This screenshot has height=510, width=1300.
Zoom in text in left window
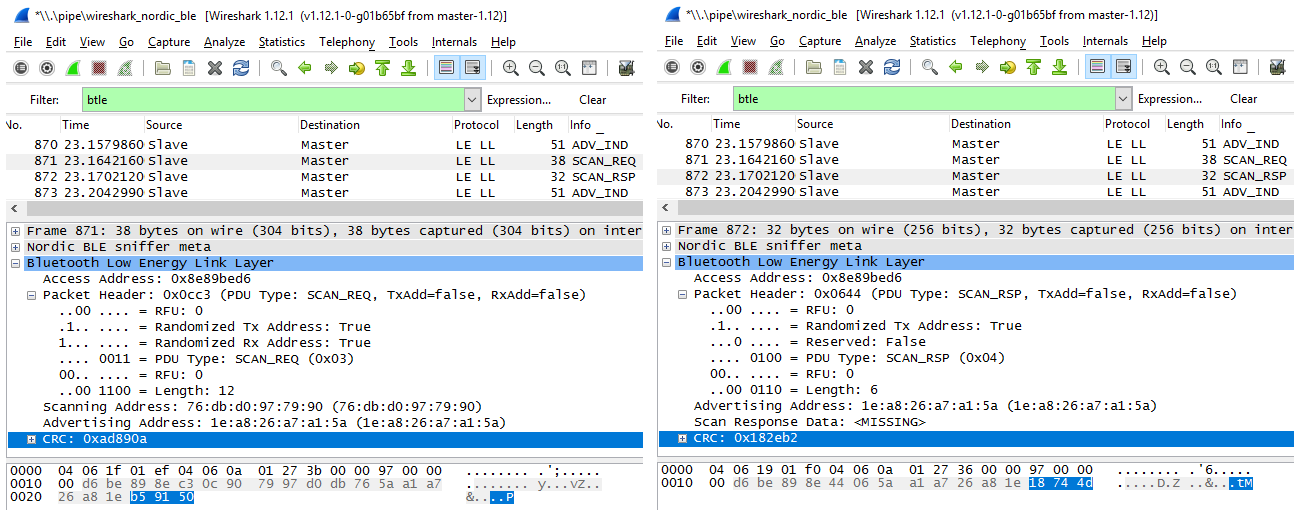pyautogui.click(x=511, y=68)
